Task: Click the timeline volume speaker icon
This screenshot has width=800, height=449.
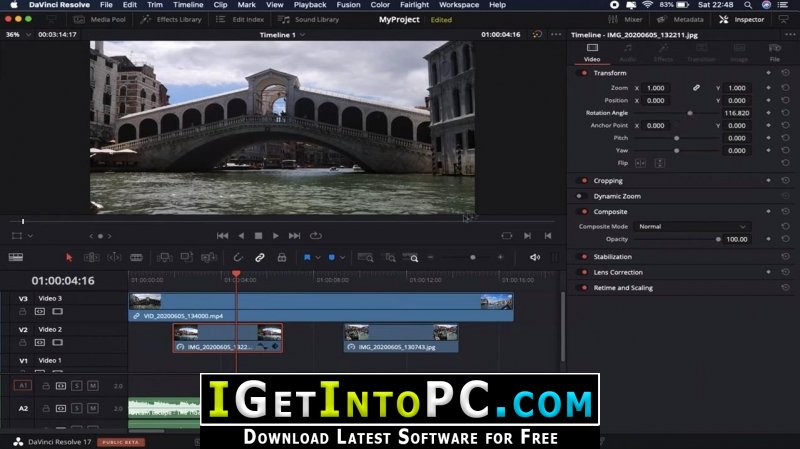Action: click(535, 258)
